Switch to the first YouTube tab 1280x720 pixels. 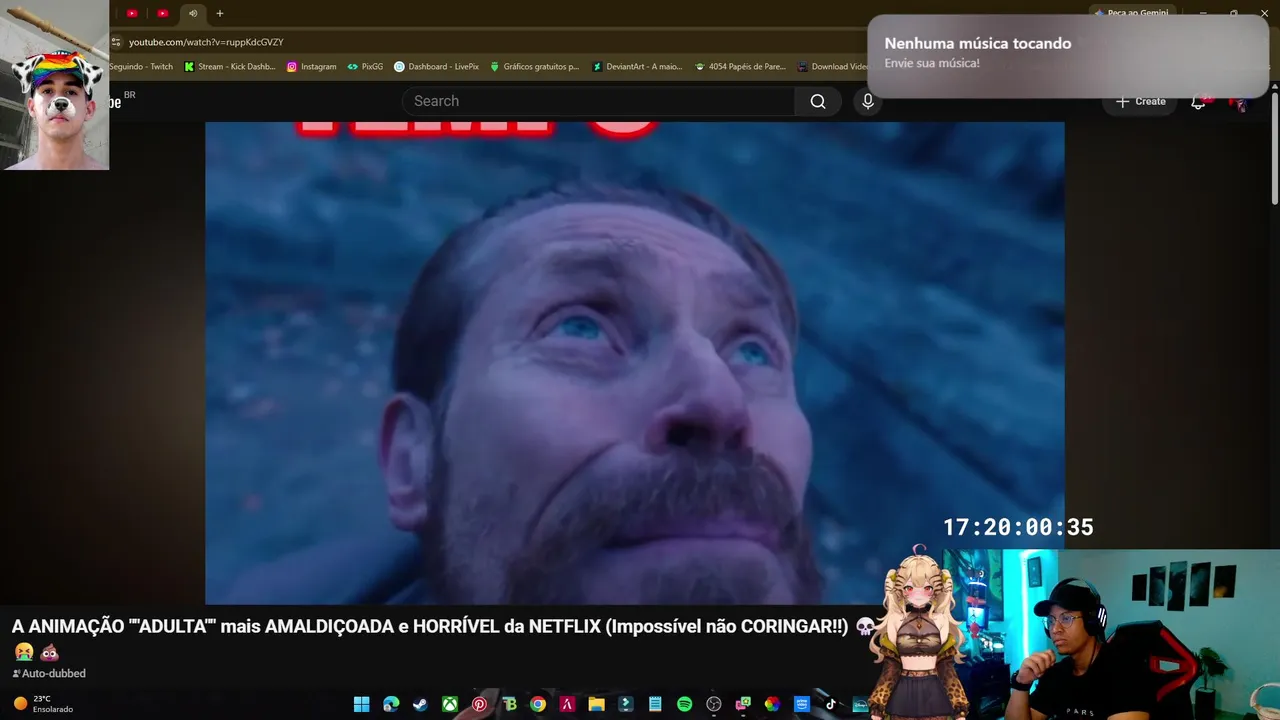[132, 13]
